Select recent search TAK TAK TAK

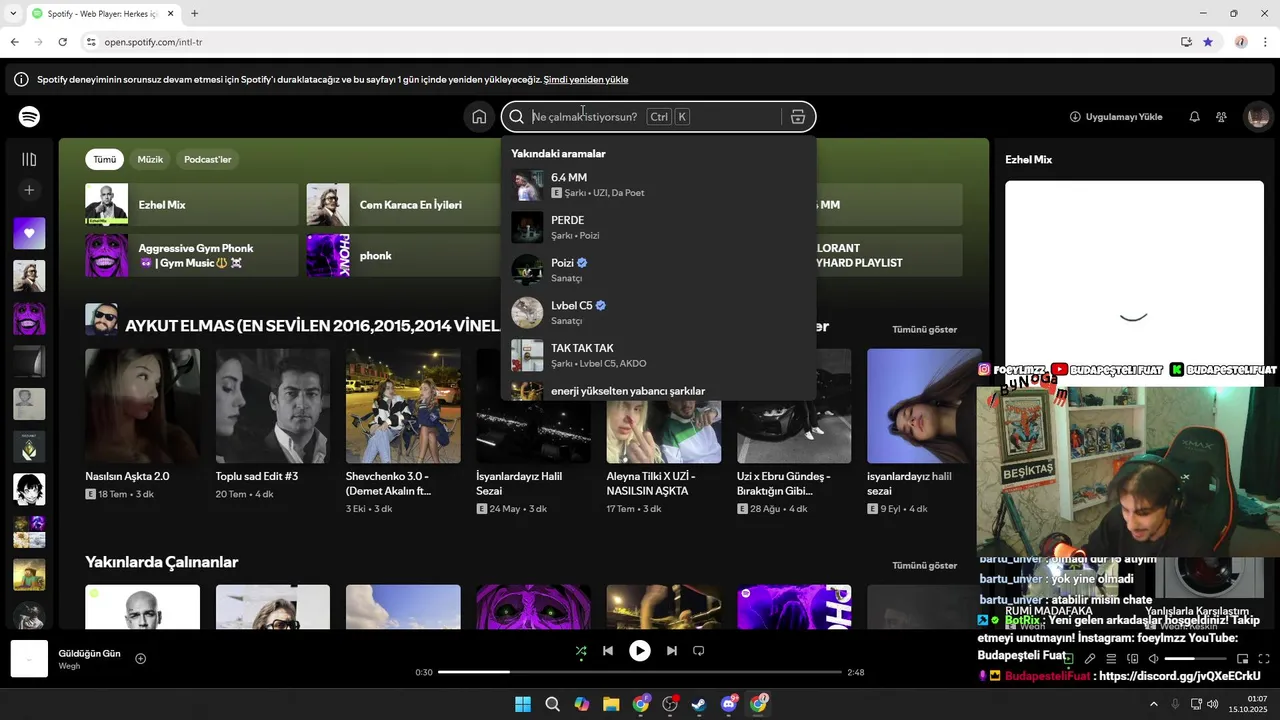(x=658, y=355)
